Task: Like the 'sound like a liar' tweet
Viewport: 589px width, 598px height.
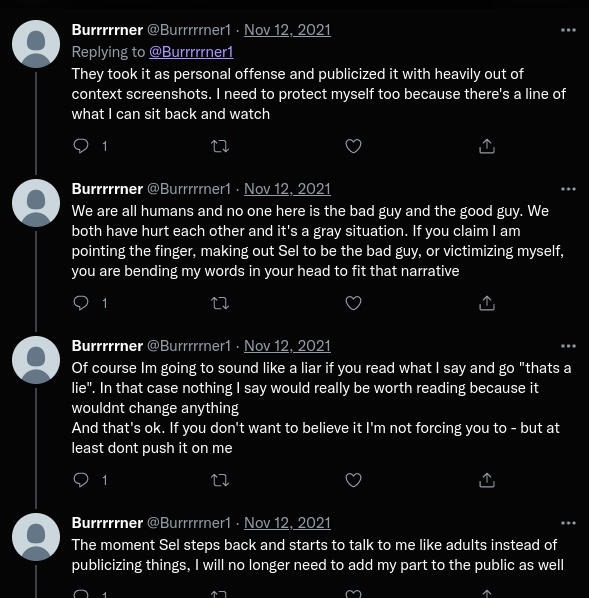Action: pyautogui.click(x=353, y=480)
